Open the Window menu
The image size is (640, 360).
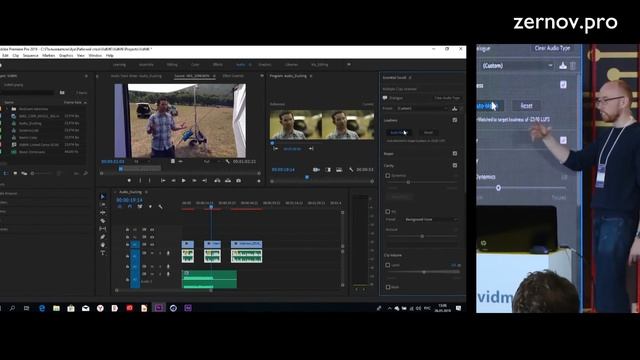click(95, 56)
